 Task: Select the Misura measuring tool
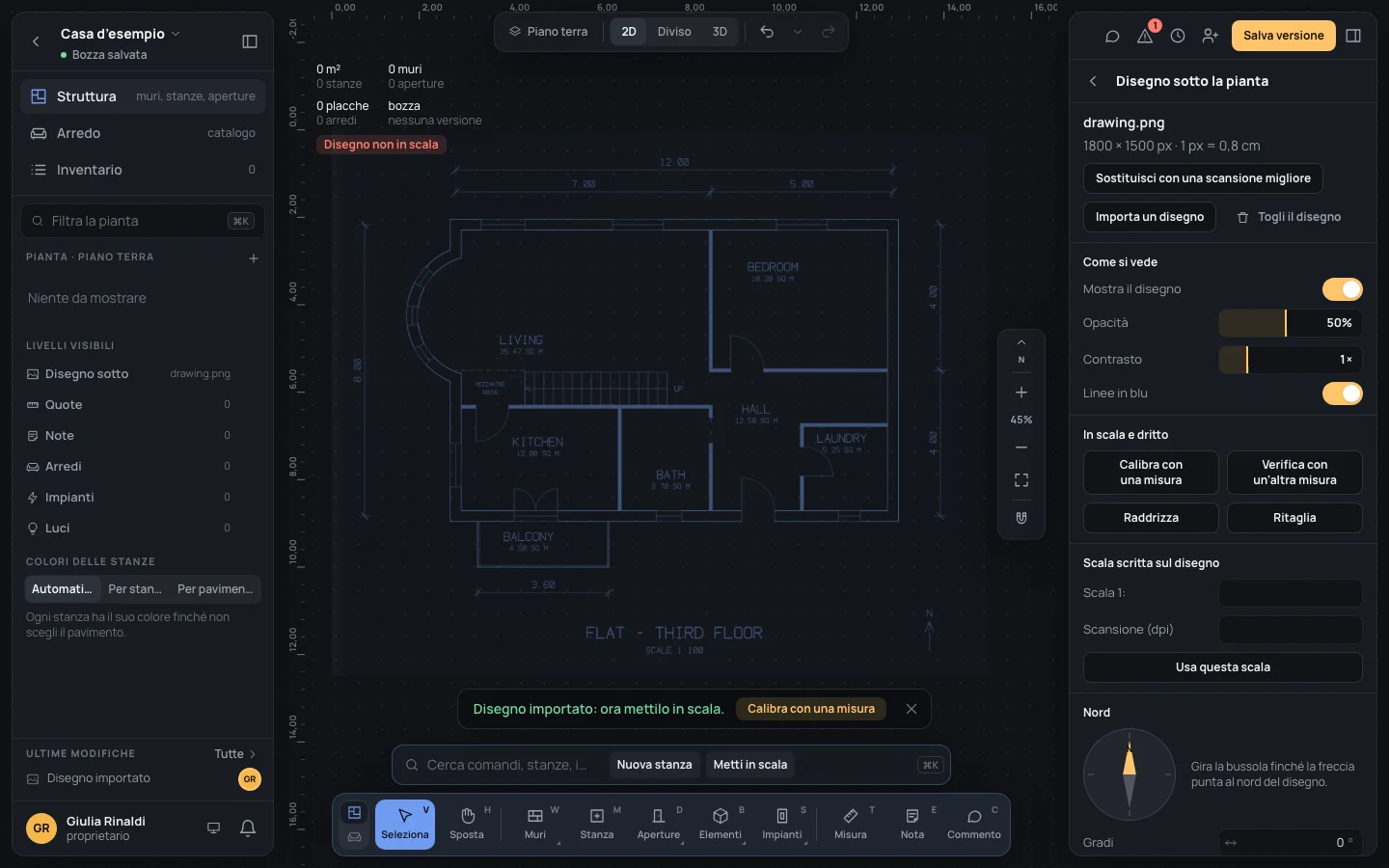click(851, 825)
